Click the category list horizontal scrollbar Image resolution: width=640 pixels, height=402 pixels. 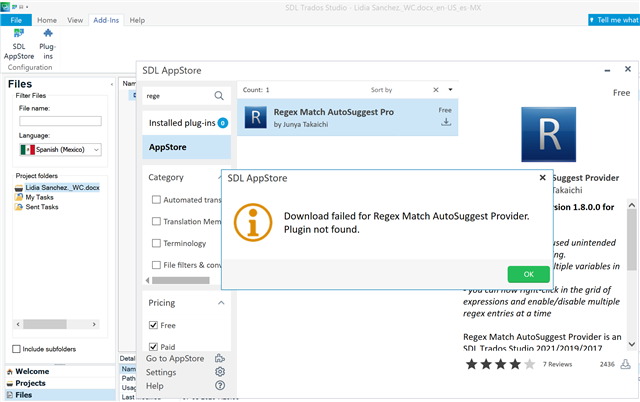tap(181, 280)
